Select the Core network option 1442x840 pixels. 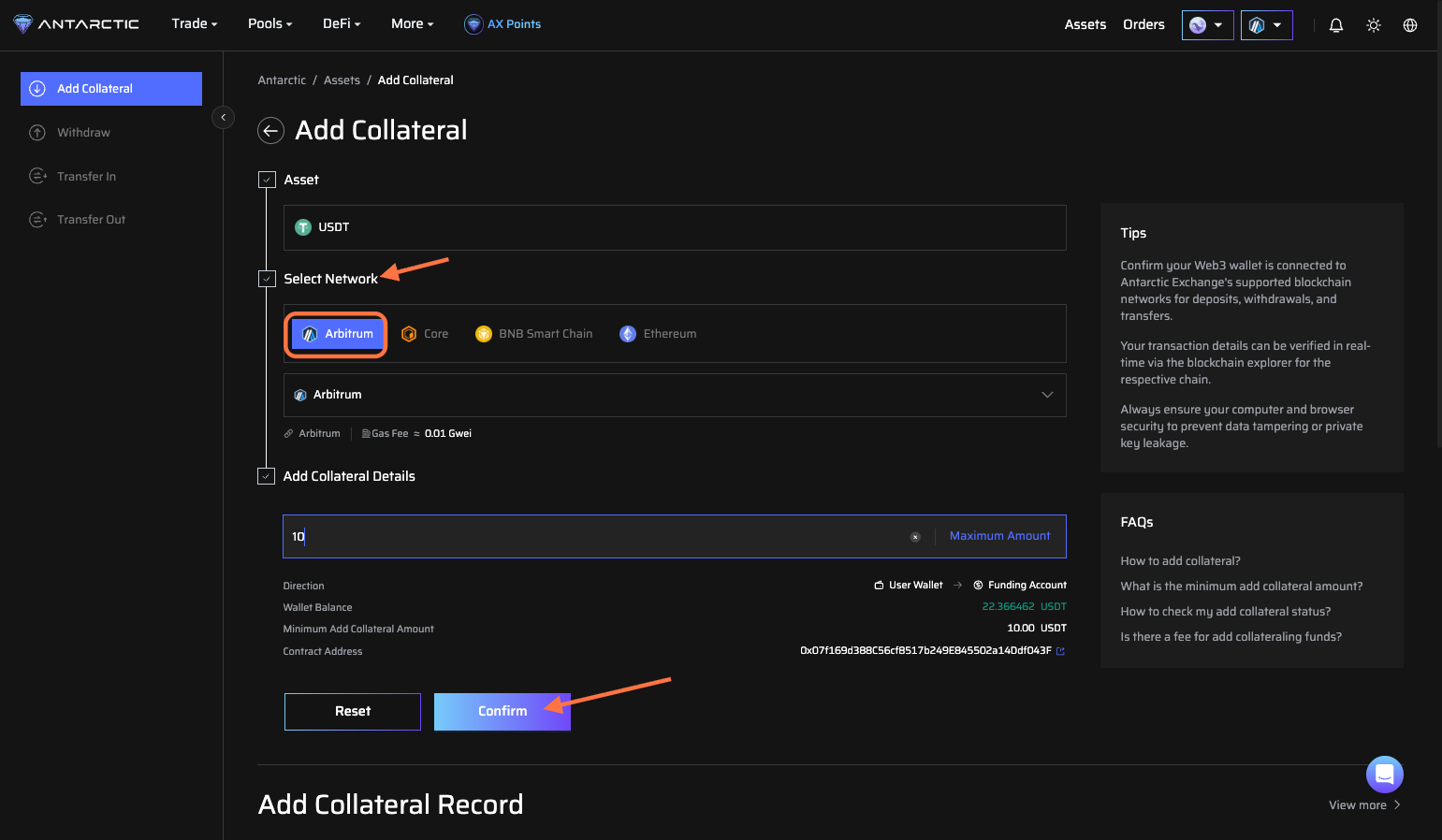pos(425,334)
